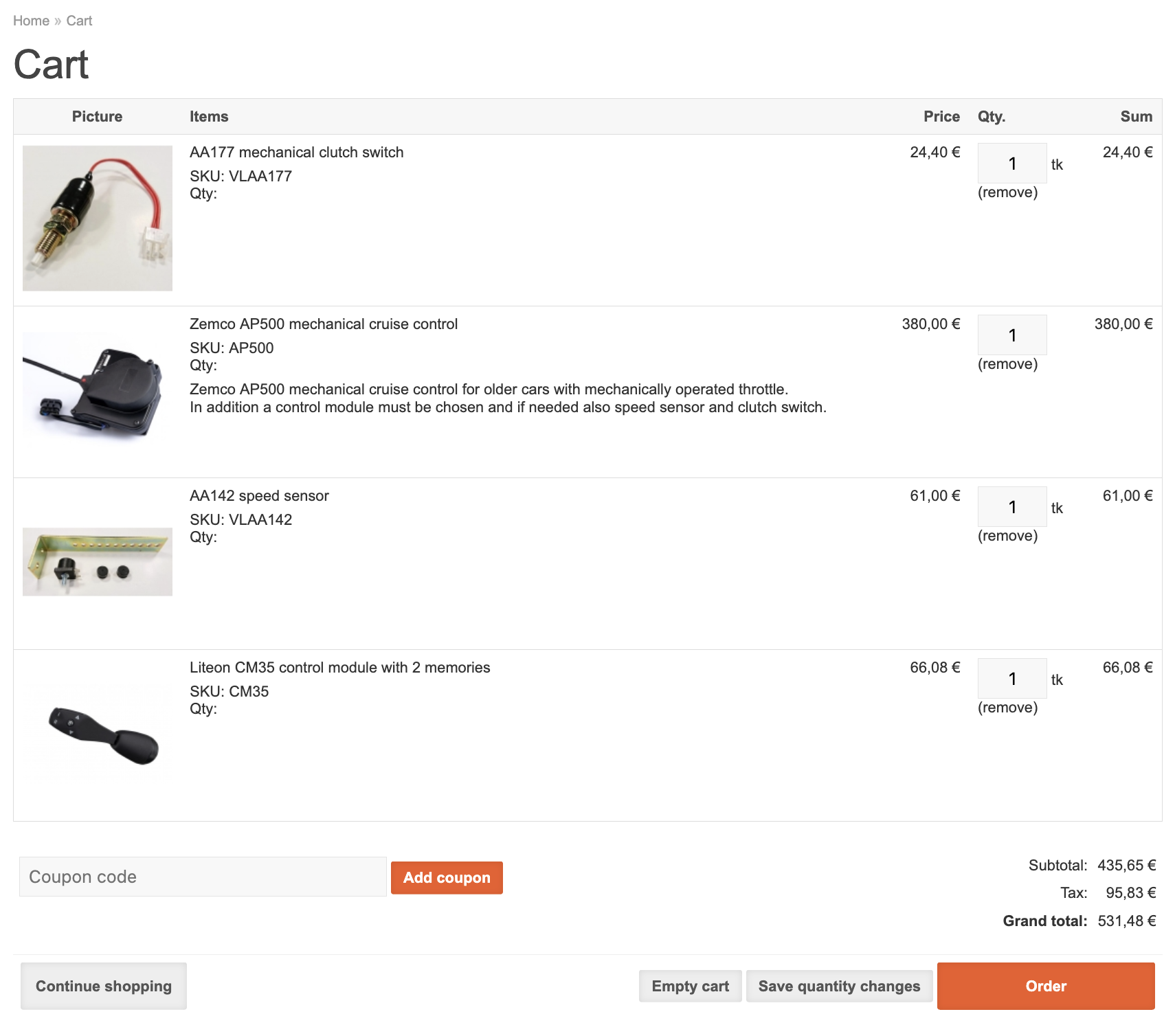Remove Zemco AP500 cruise control from cart
This screenshot has height=1036, width=1175.
(x=1007, y=364)
